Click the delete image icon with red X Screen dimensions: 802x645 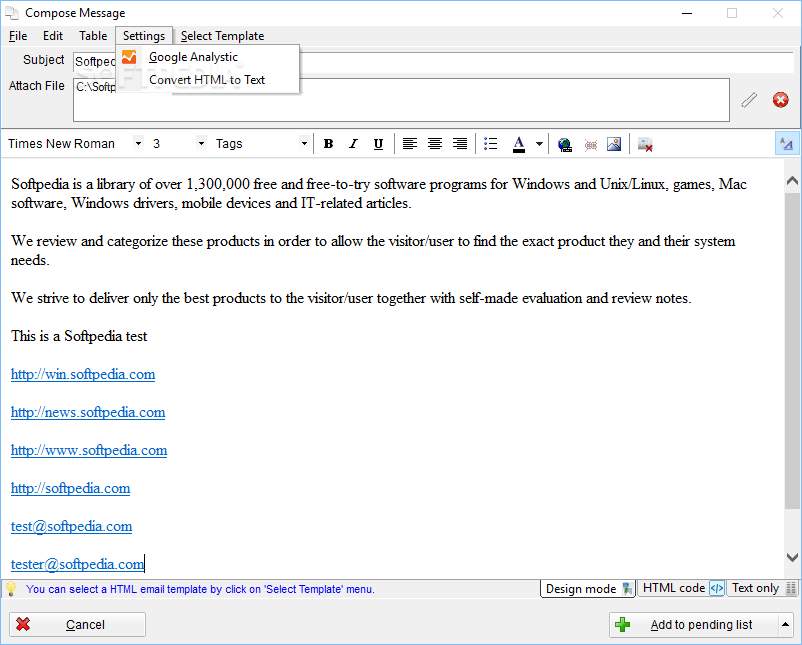645,145
